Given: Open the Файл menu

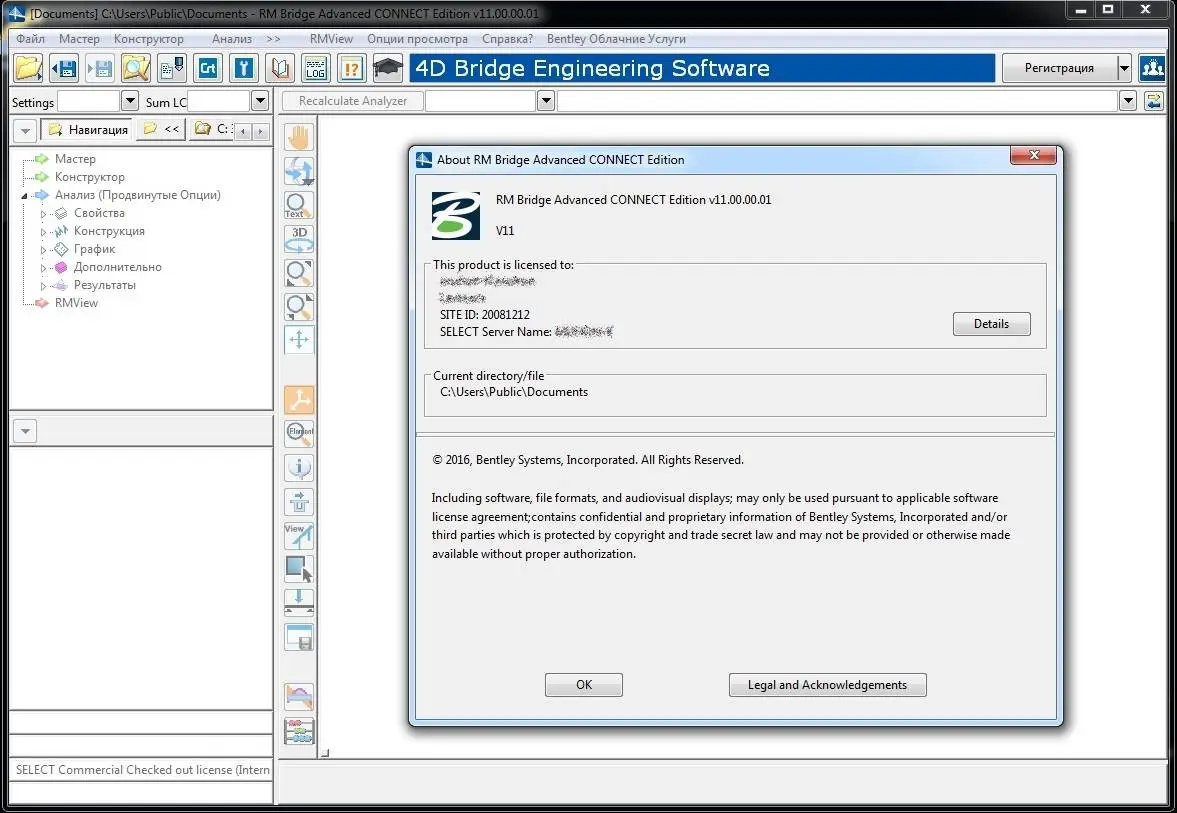Looking at the screenshot, I should tap(31, 38).
